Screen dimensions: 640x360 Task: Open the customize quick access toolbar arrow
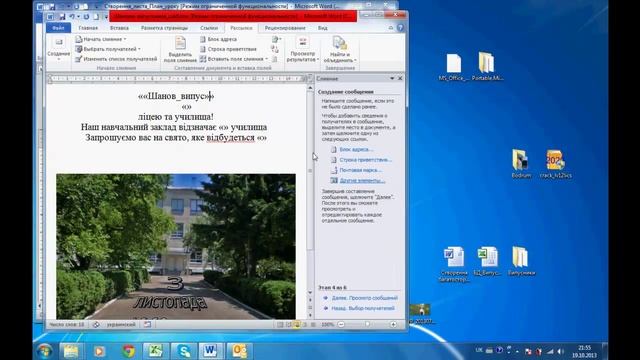[x=105, y=17]
